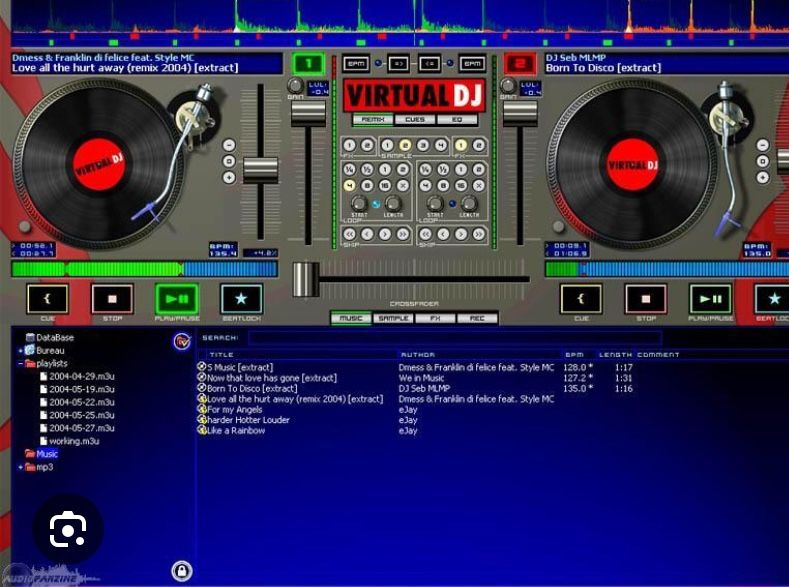Screen dimensions: 789x587
Task: Click the browser lock icon
Action: 182,571
